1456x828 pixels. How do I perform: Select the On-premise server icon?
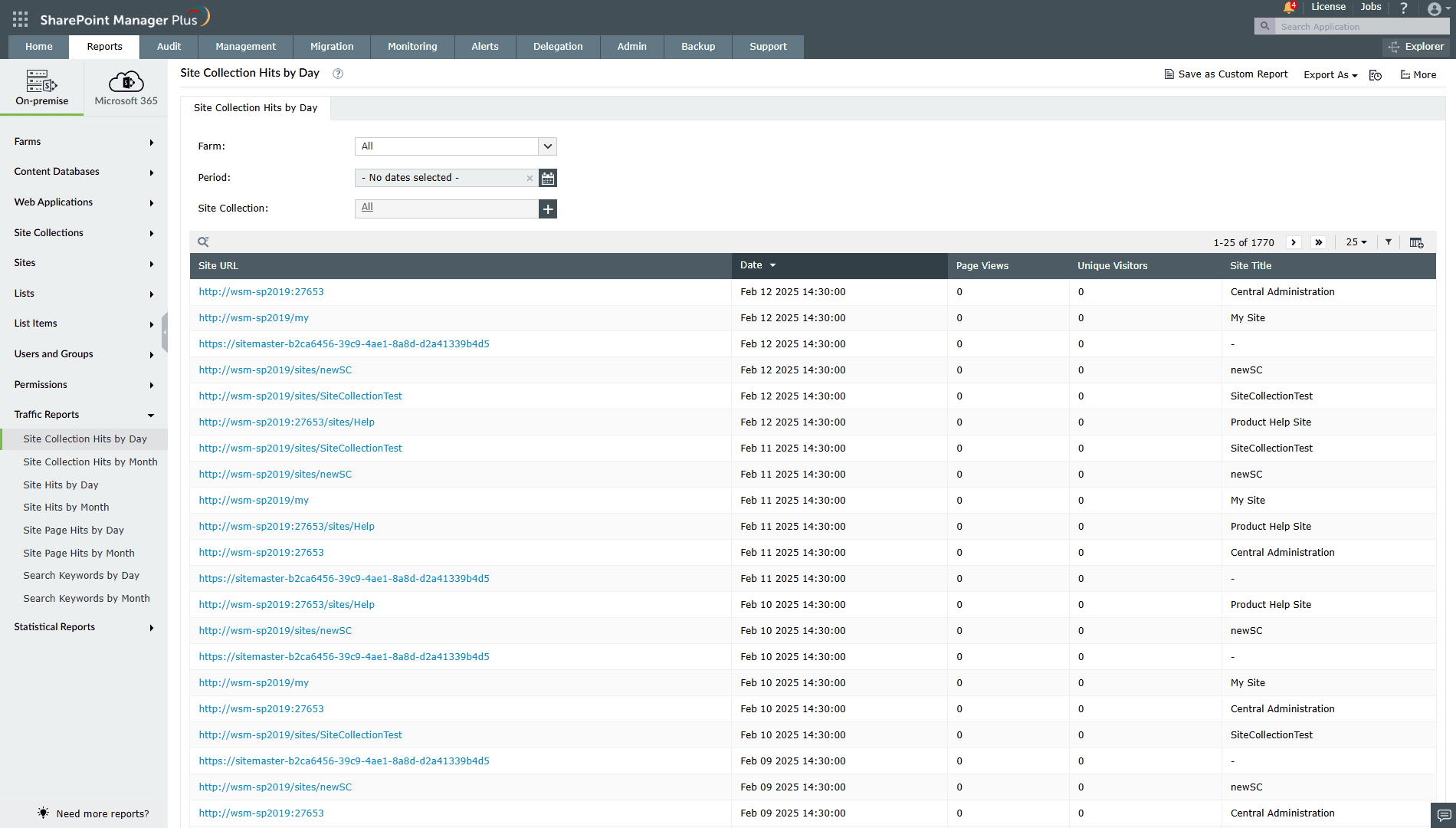coord(42,81)
